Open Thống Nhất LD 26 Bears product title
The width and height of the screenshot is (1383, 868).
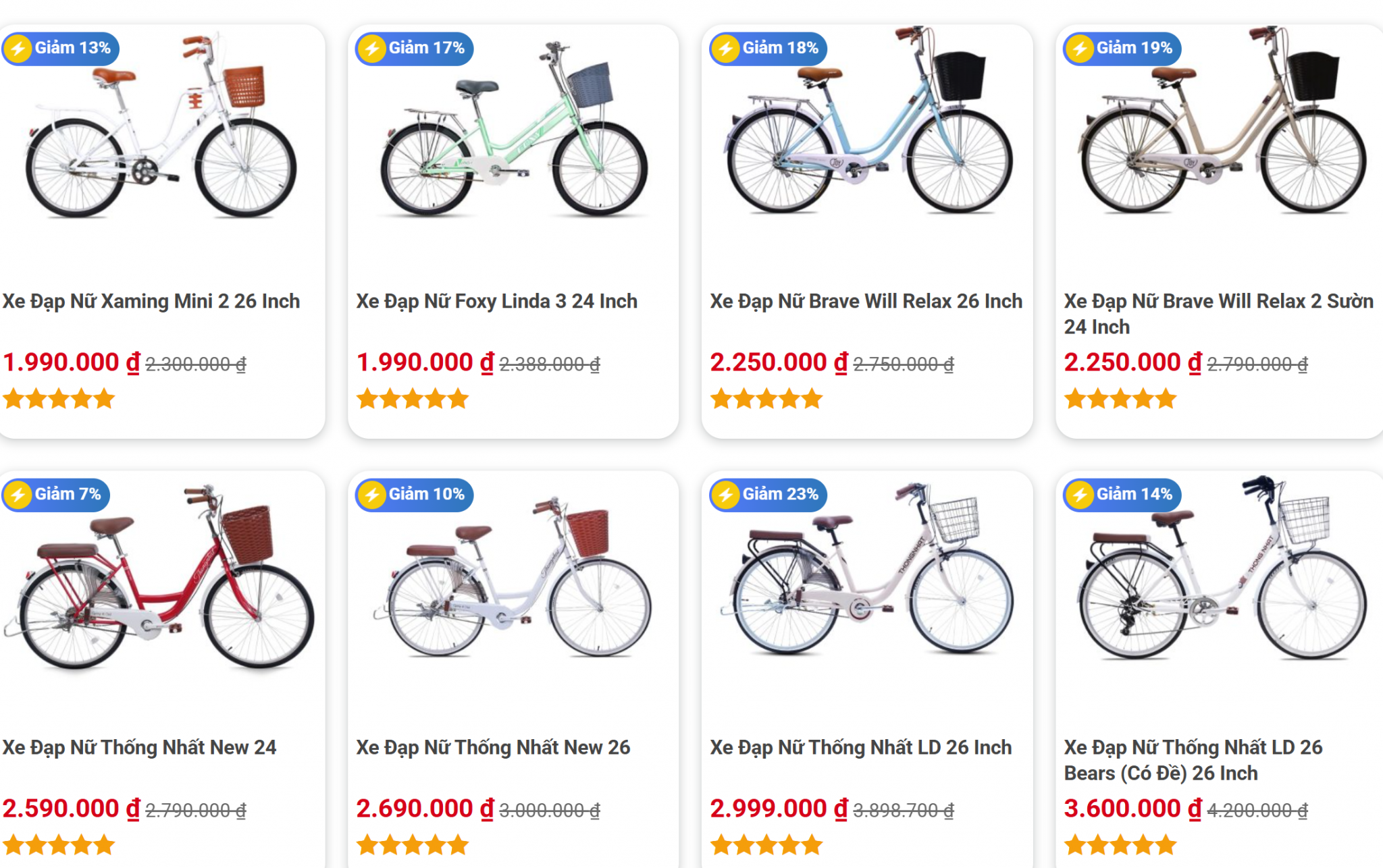(x=1193, y=760)
